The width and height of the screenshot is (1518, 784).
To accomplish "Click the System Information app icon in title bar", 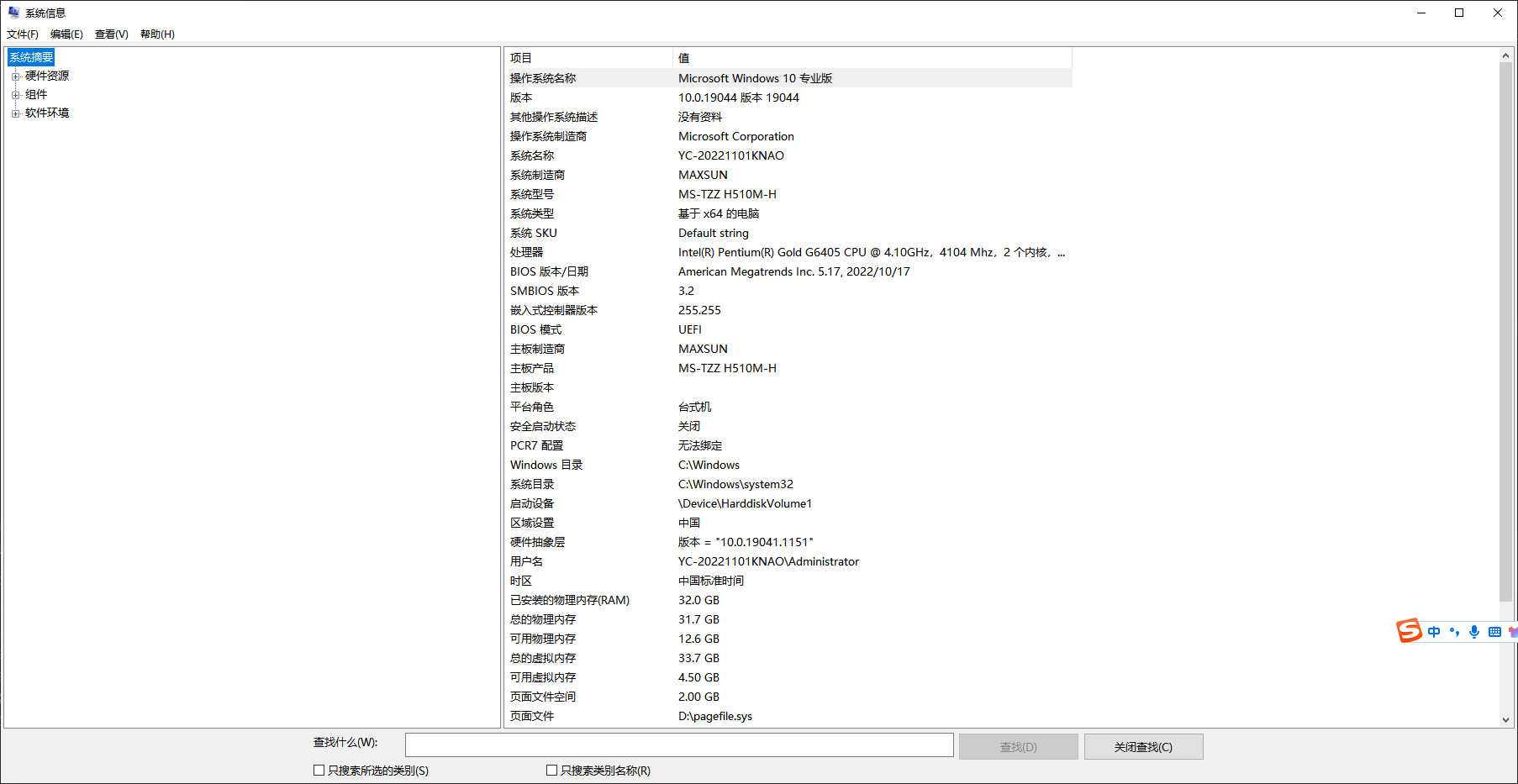I will coord(13,13).
